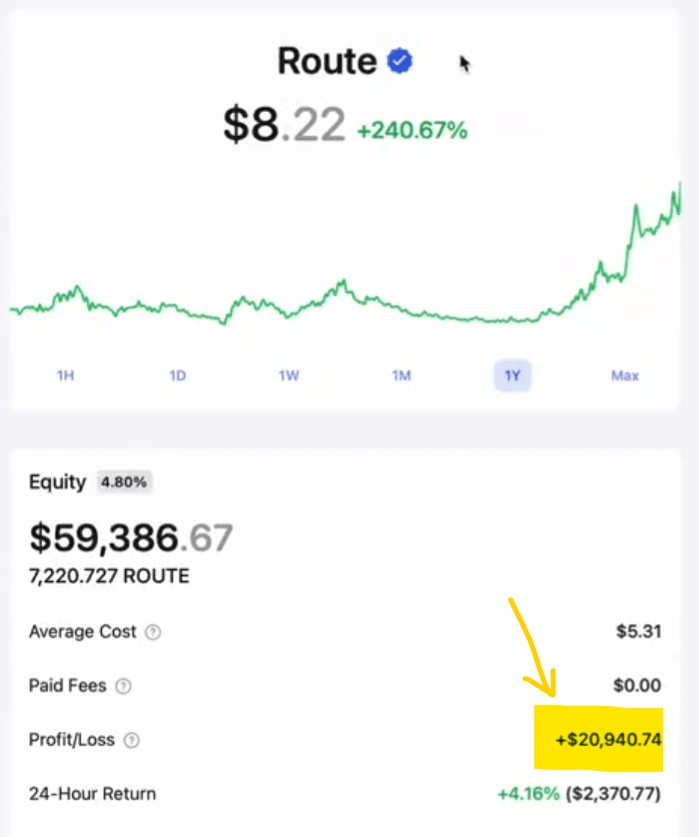699x837 pixels.
Task: Select the 1H time range
Action: 66,376
